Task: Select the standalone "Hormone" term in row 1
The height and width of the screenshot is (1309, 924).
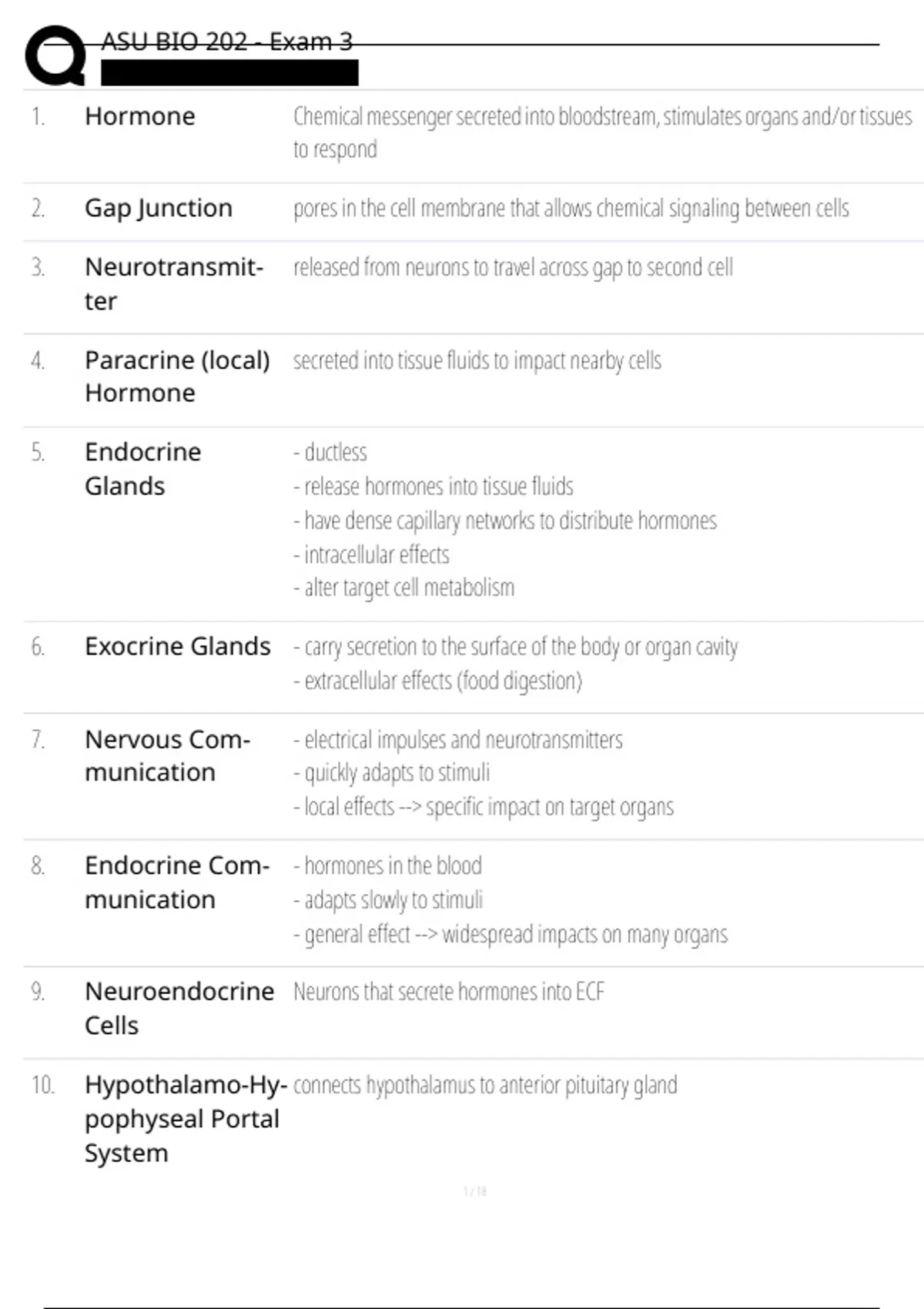Action: [x=140, y=116]
